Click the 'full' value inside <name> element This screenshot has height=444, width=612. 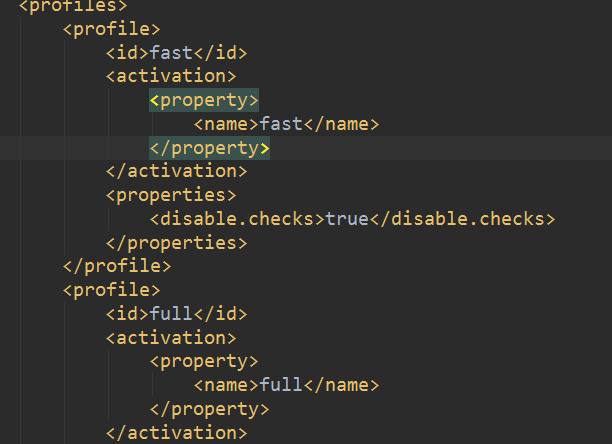281,385
